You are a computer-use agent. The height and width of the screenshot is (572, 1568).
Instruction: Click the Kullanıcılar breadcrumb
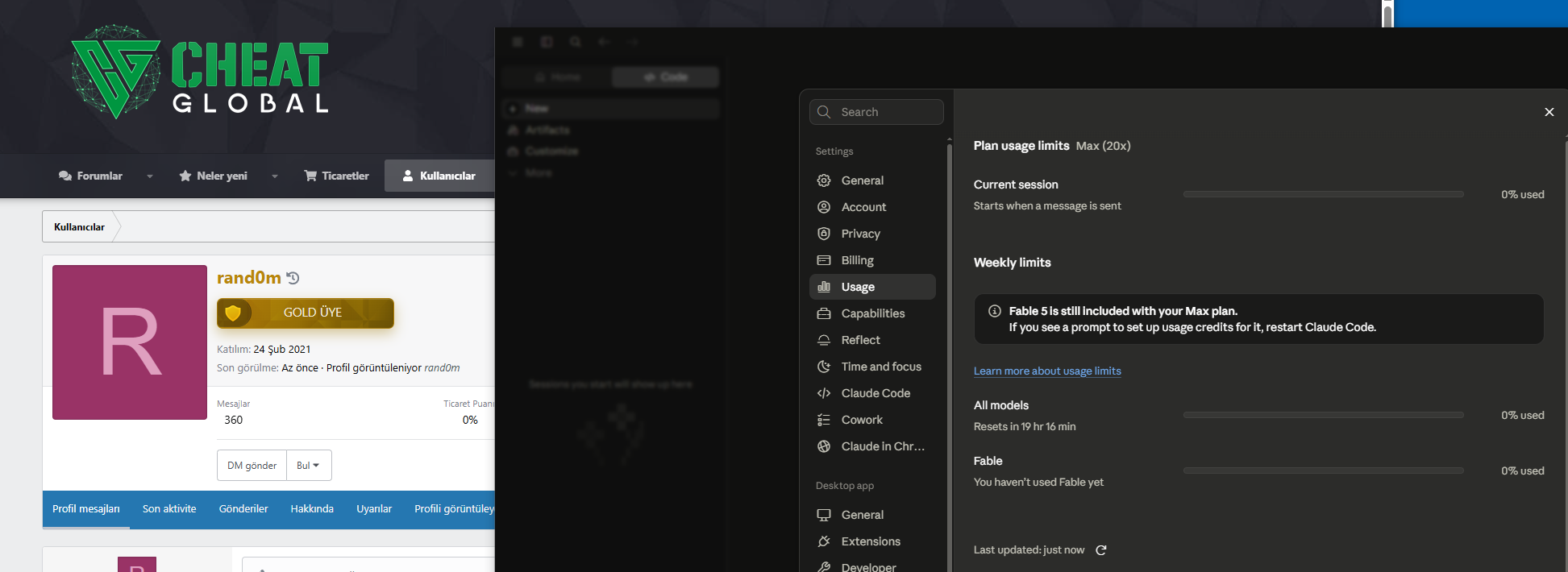79,227
